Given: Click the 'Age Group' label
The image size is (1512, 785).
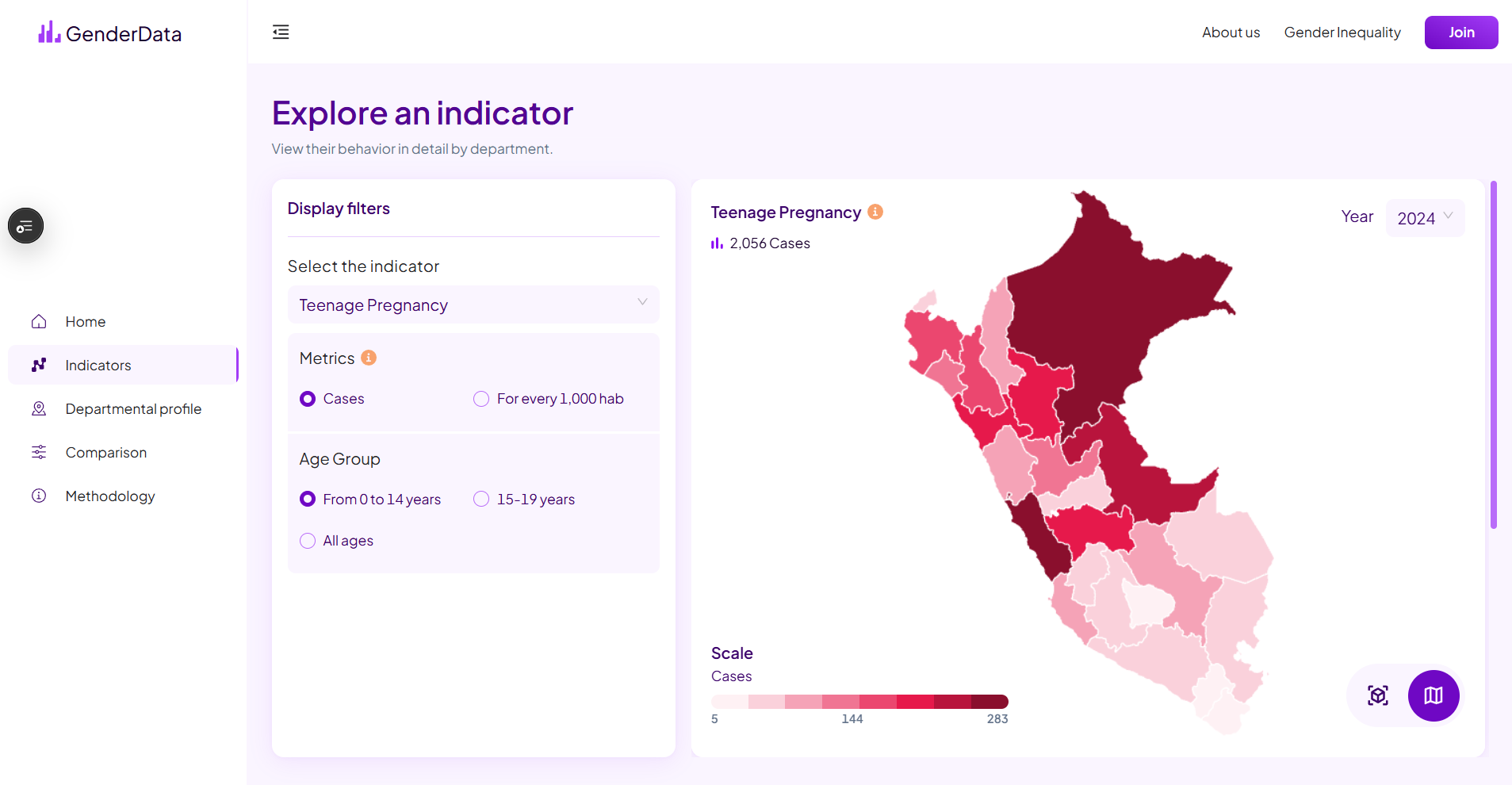Looking at the screenshot, I should tap(339, 459).
